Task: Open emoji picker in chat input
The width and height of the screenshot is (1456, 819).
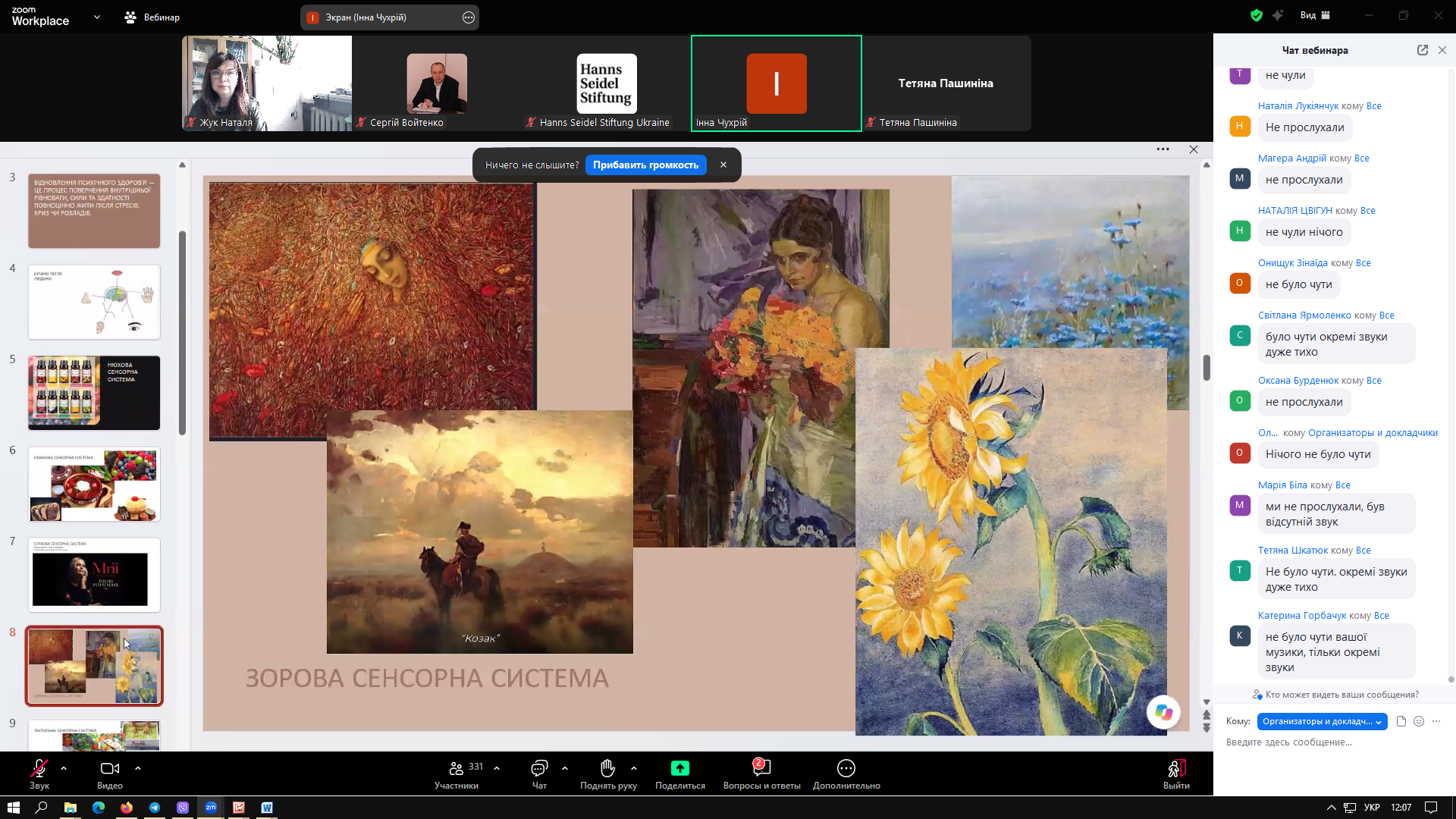Action: coord(1419,721)
